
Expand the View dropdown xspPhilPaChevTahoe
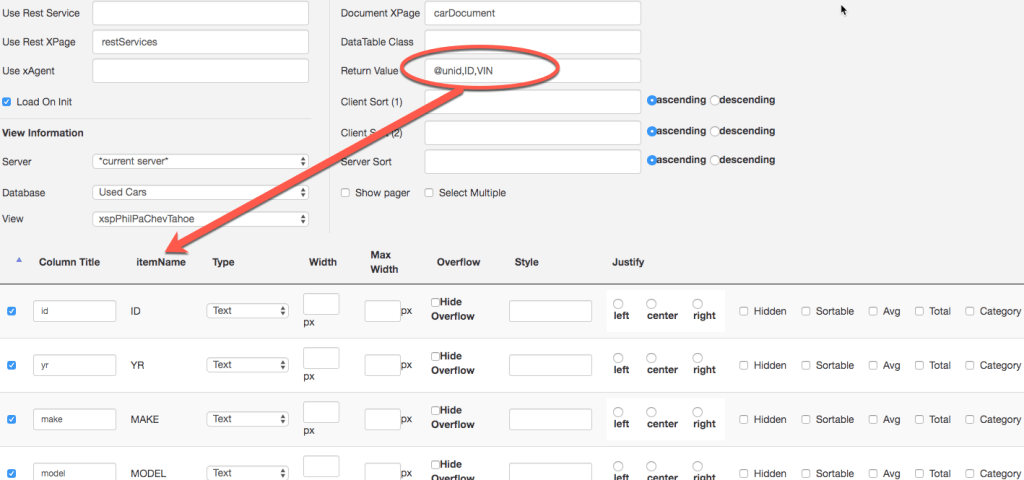point(200,220)
